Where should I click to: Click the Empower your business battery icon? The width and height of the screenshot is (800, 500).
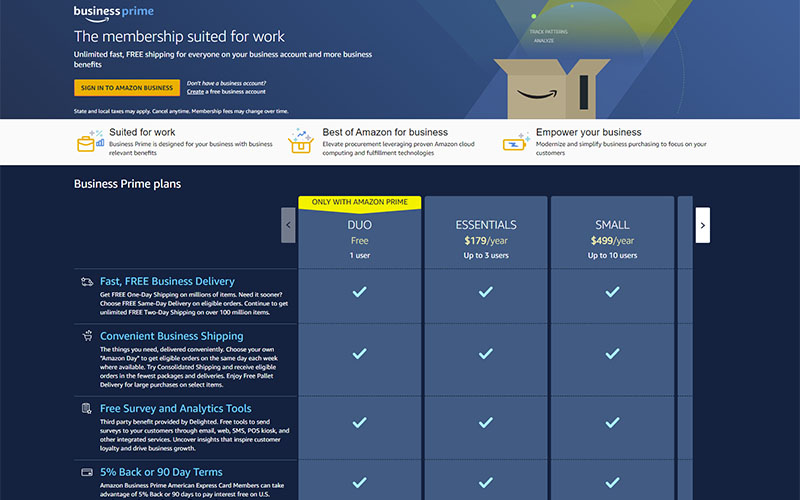[x=516, y=143]
